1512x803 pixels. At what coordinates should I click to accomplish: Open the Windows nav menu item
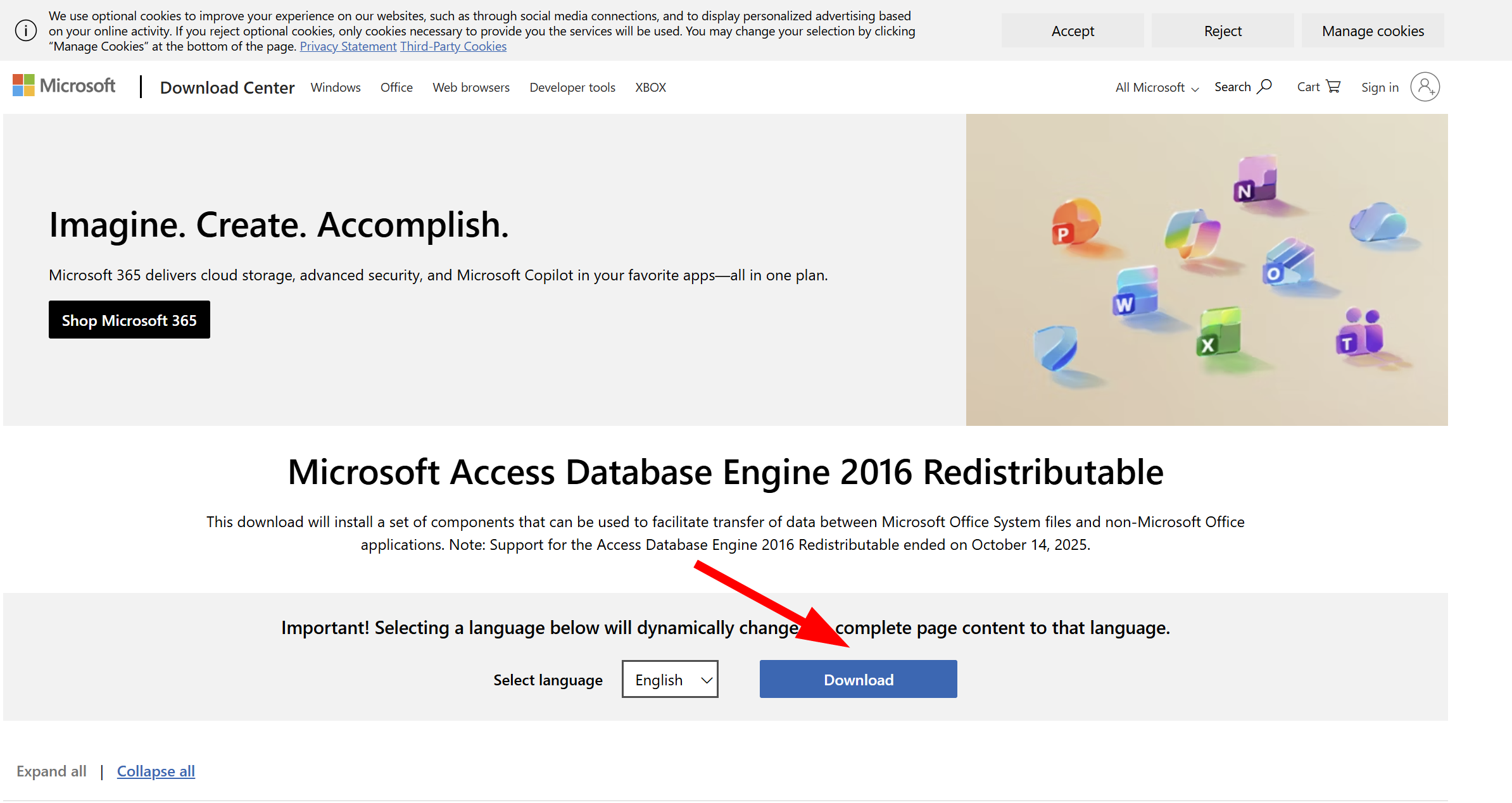336,87
